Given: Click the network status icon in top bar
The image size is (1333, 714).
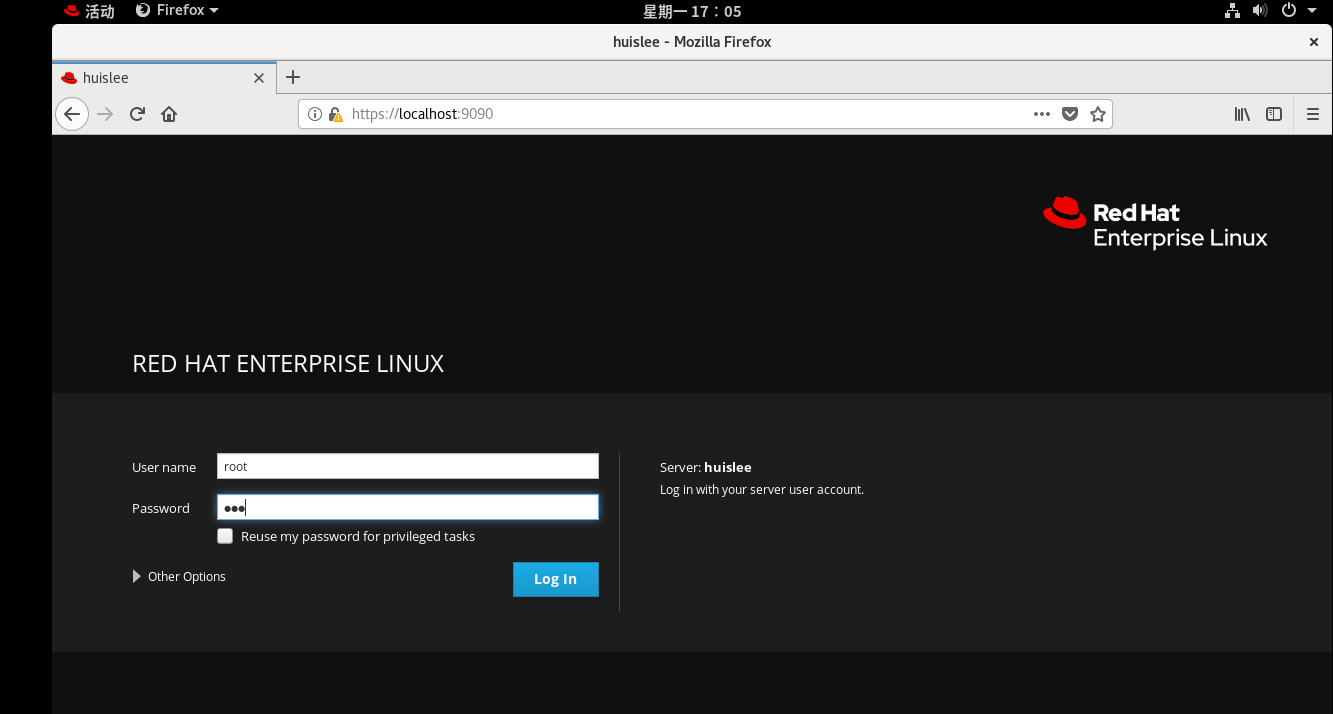Looking at the screenshot, I should (1232, 11).
